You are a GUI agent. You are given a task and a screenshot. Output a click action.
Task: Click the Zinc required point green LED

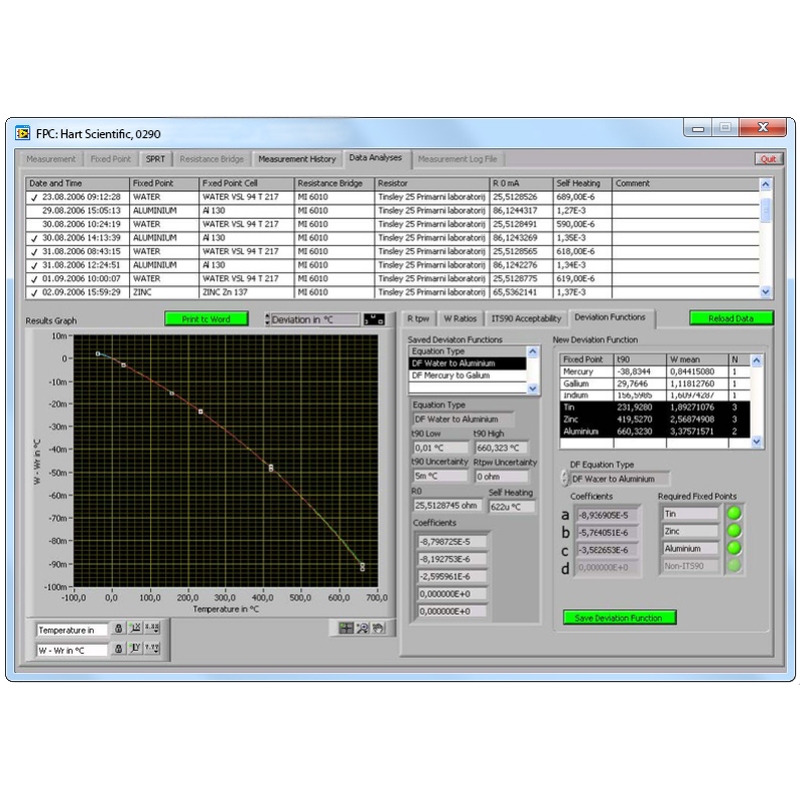tap(734, 531)
